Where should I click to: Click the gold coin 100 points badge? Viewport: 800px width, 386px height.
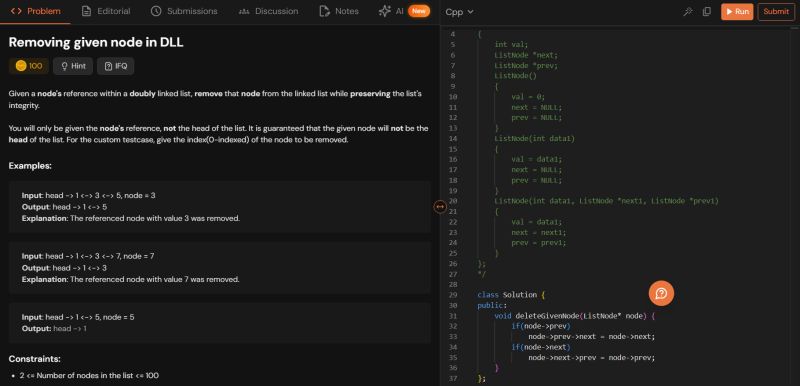coord(29,66)
